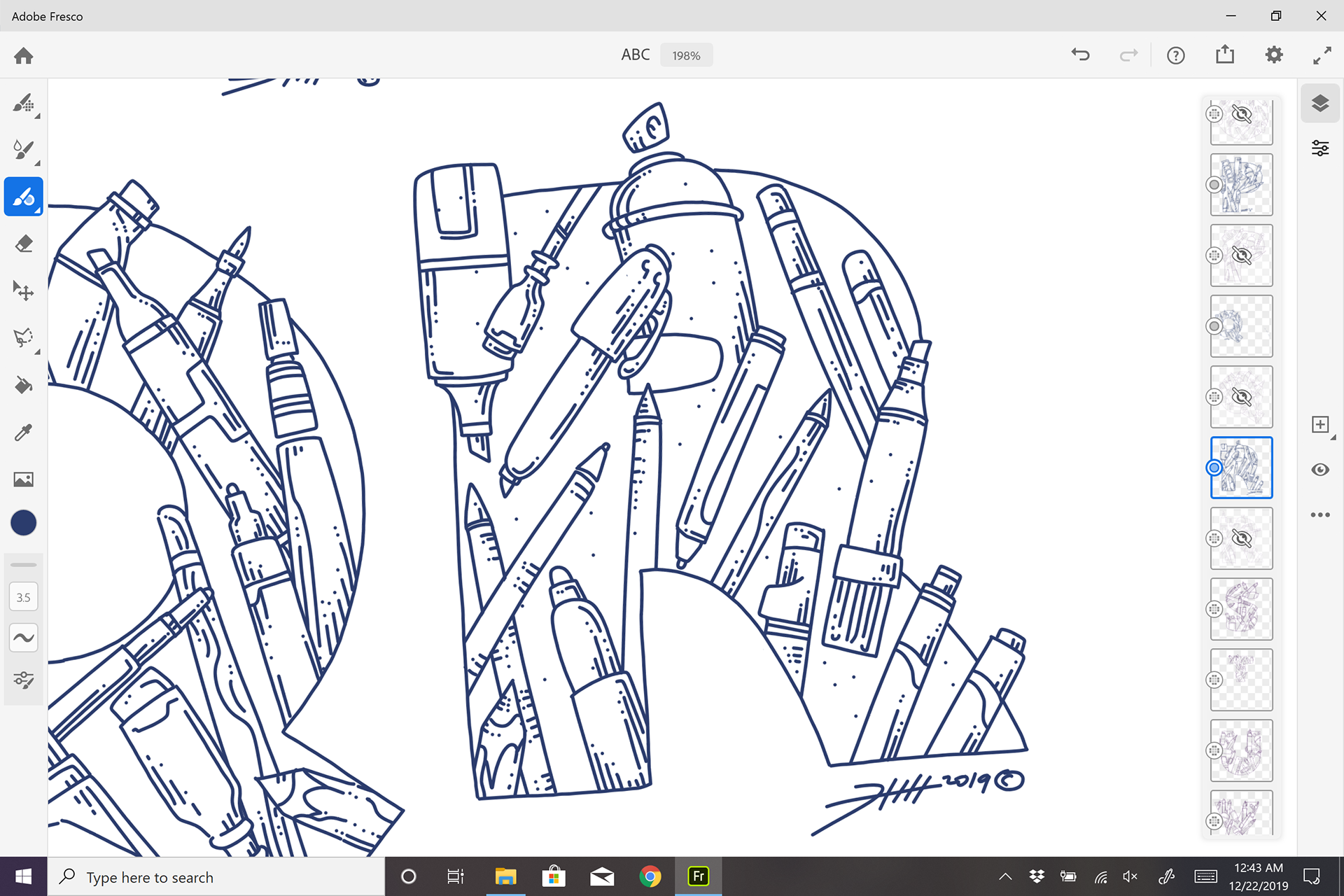Show the hidden third layer

point(1242,255)
